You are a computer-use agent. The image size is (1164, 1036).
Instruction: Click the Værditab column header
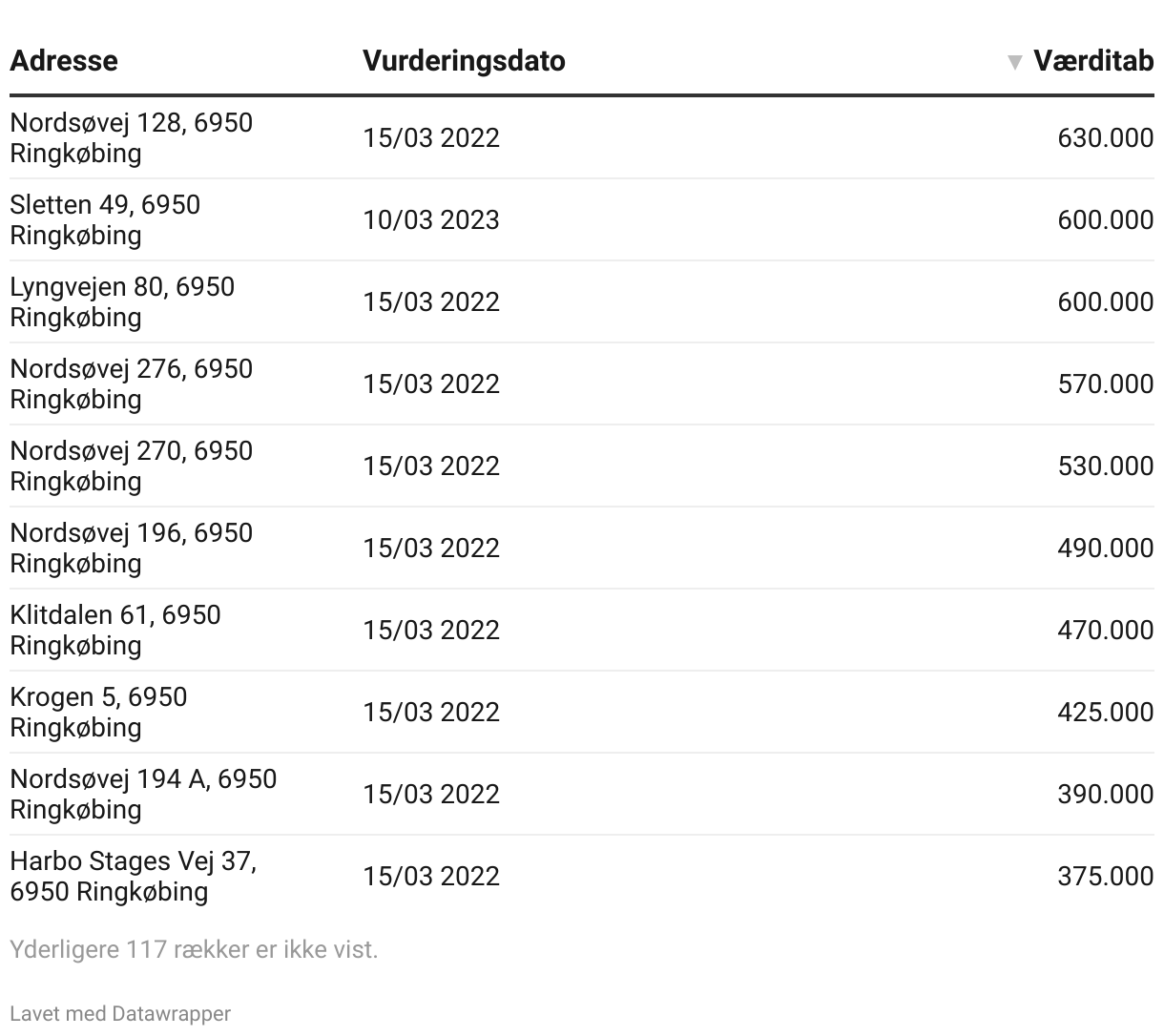[1093, 61]
